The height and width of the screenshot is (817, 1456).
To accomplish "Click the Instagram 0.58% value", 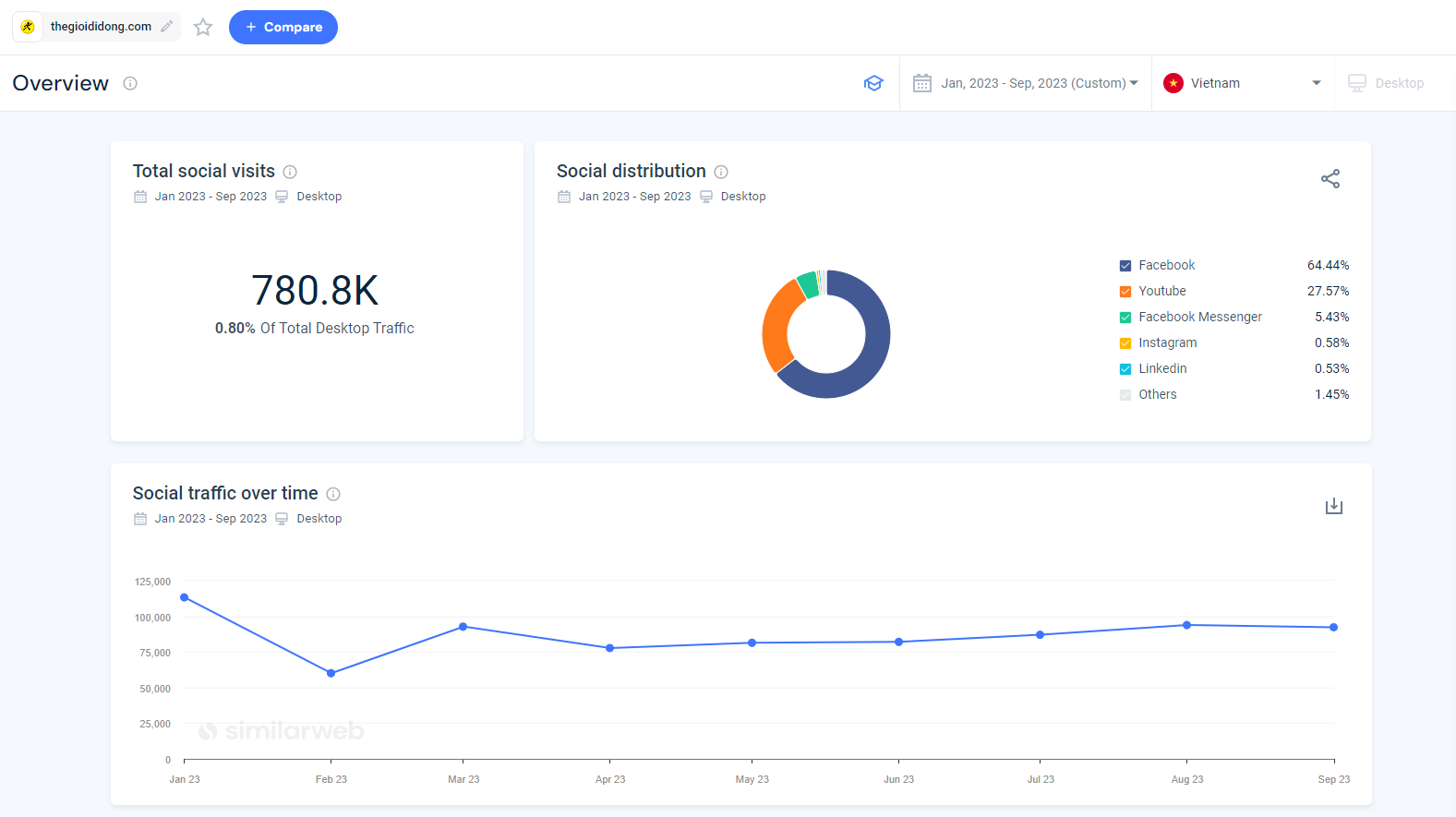I will [1331, 342].
